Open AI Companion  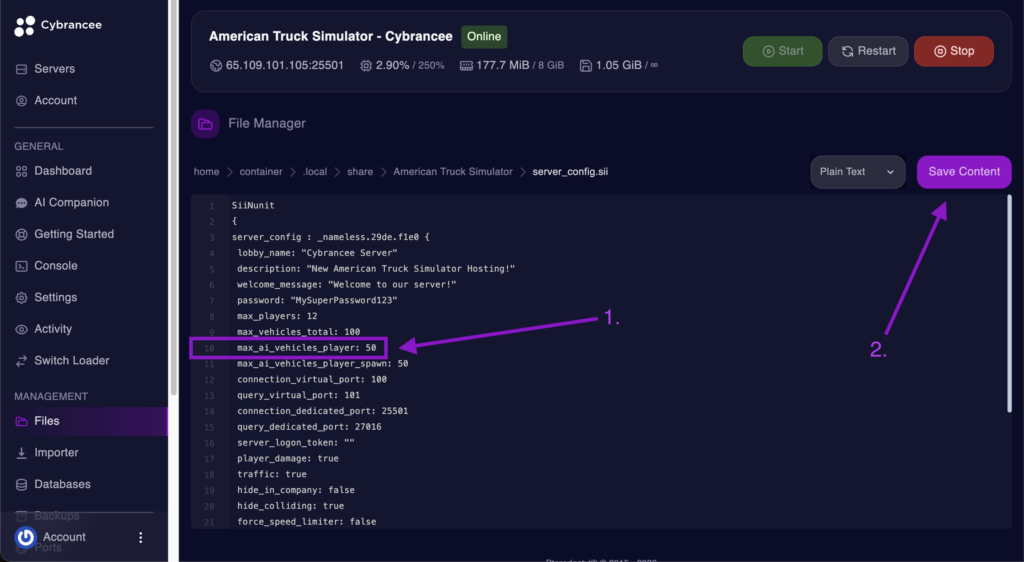[x=71, y=202]
